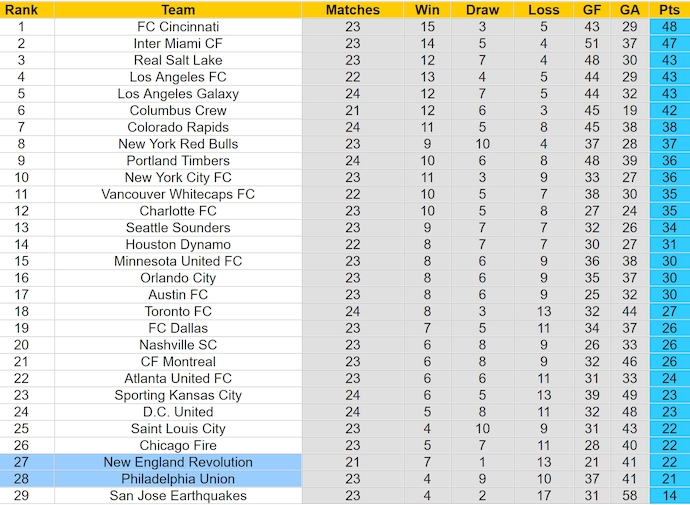Open the FC Cincinnati team row
The height and width of the screenshot is (505, 690).
pos(178,27)
